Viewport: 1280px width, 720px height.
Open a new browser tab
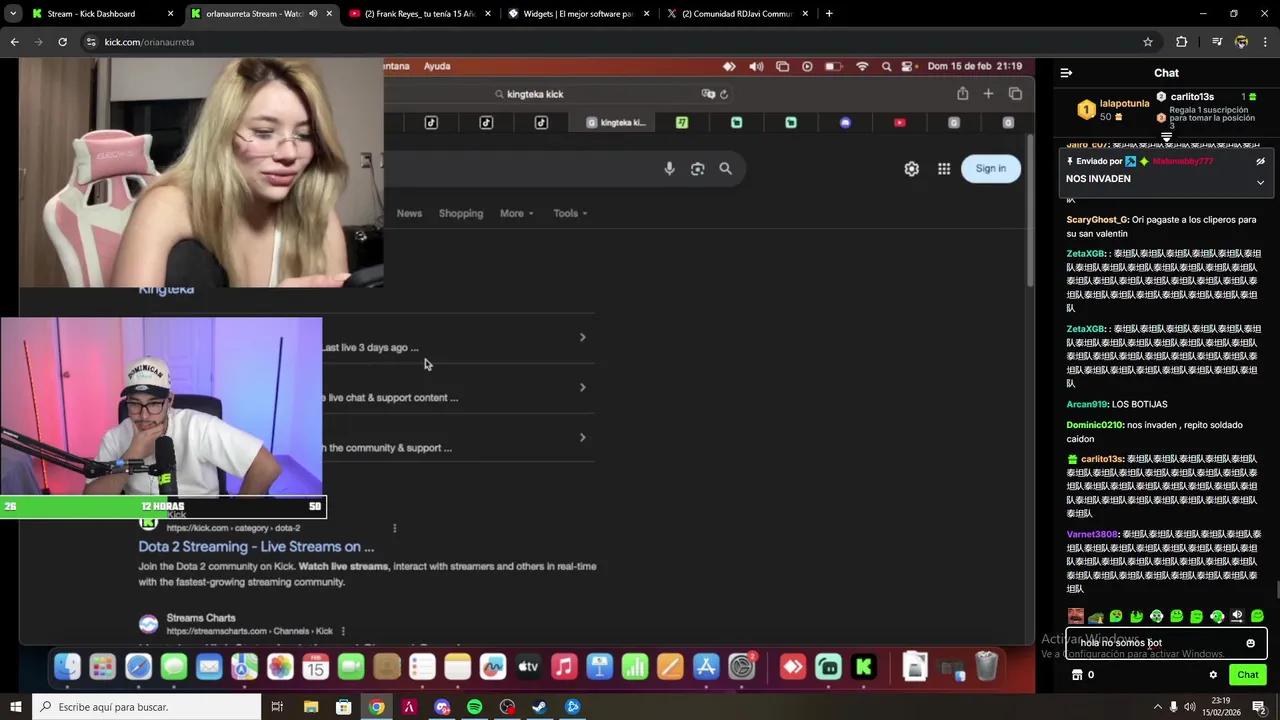click(829, 14)
